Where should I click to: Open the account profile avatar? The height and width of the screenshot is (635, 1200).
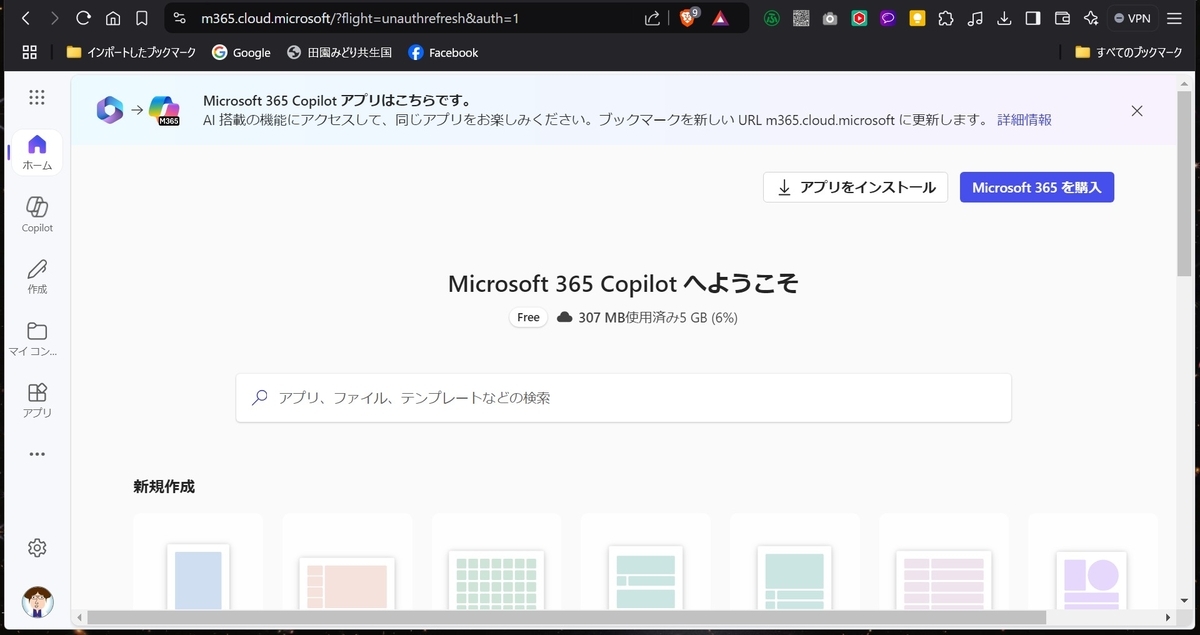coord(37,602)
